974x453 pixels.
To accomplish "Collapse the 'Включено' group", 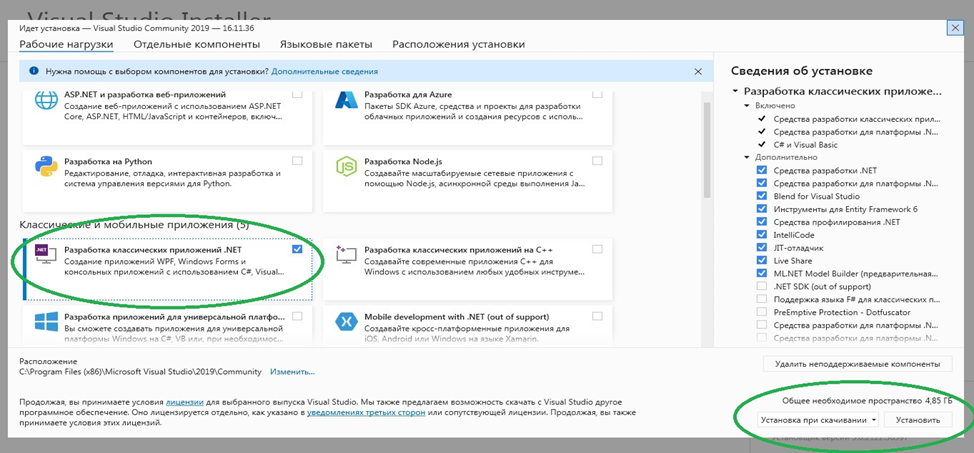I will point(747,106).
